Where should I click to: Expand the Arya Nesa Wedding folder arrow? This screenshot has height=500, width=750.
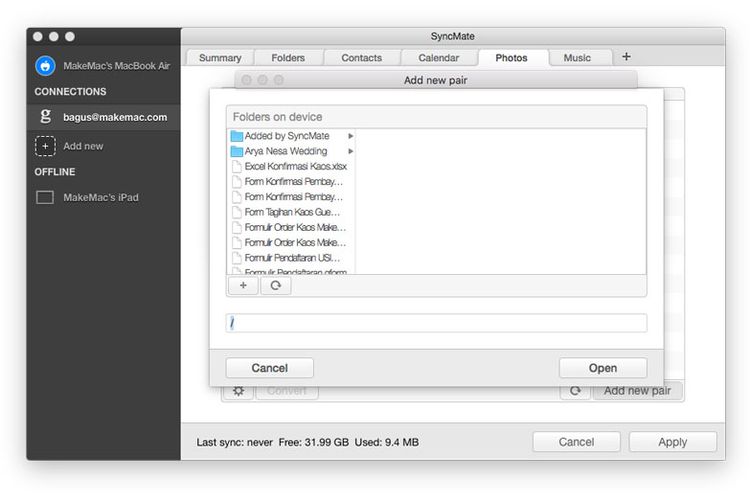point(351,151)
